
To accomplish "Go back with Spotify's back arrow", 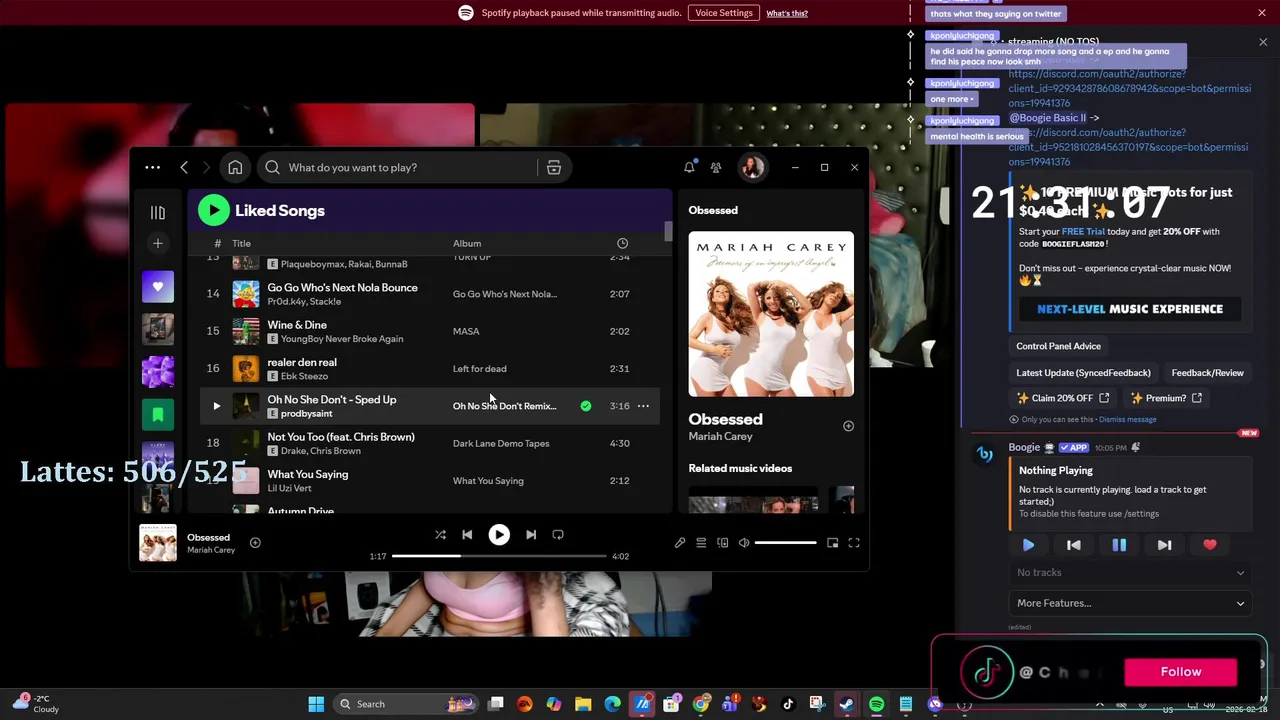I will click(184, 167).
